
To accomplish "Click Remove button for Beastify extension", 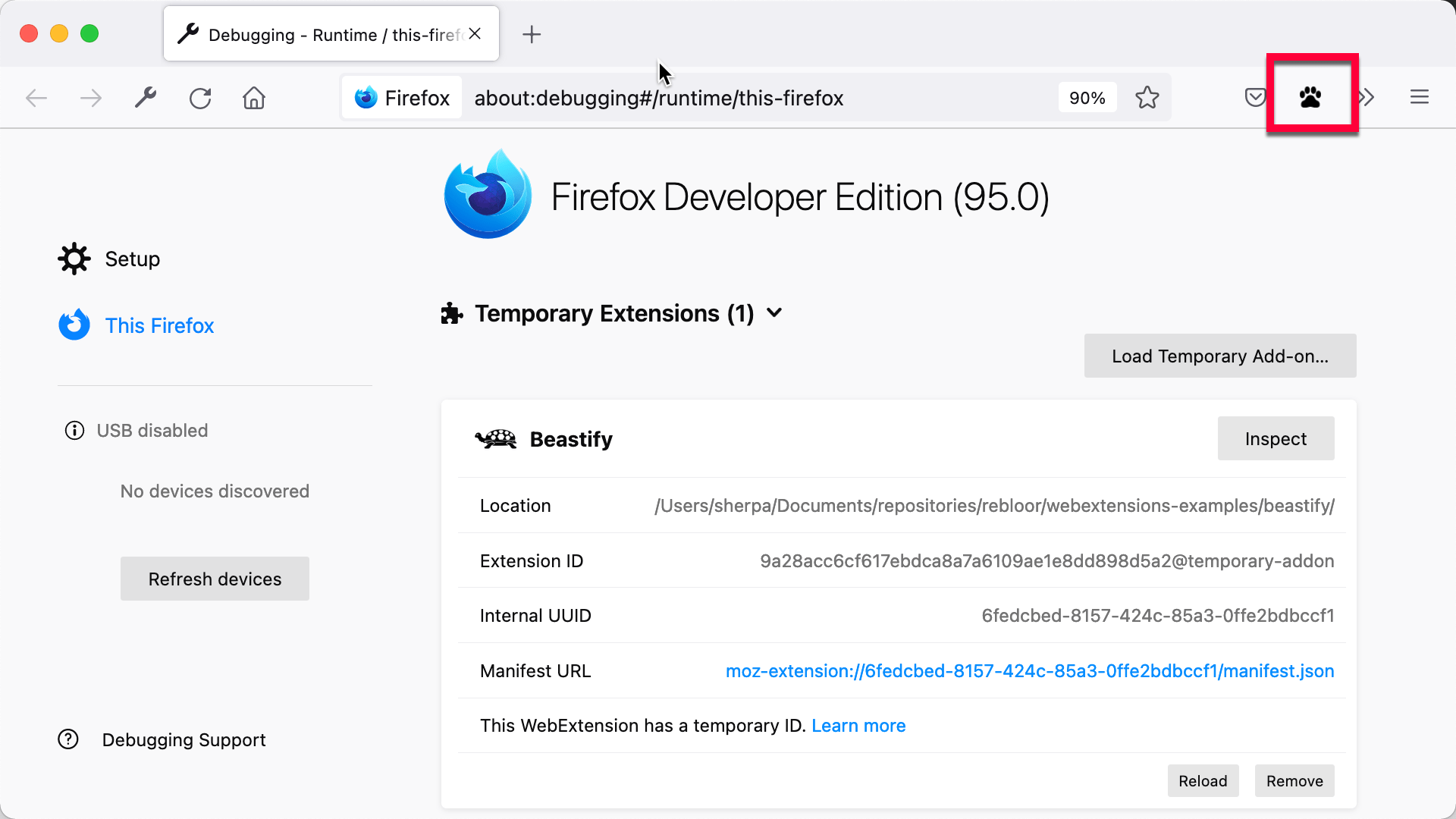I will point(1294,780).
